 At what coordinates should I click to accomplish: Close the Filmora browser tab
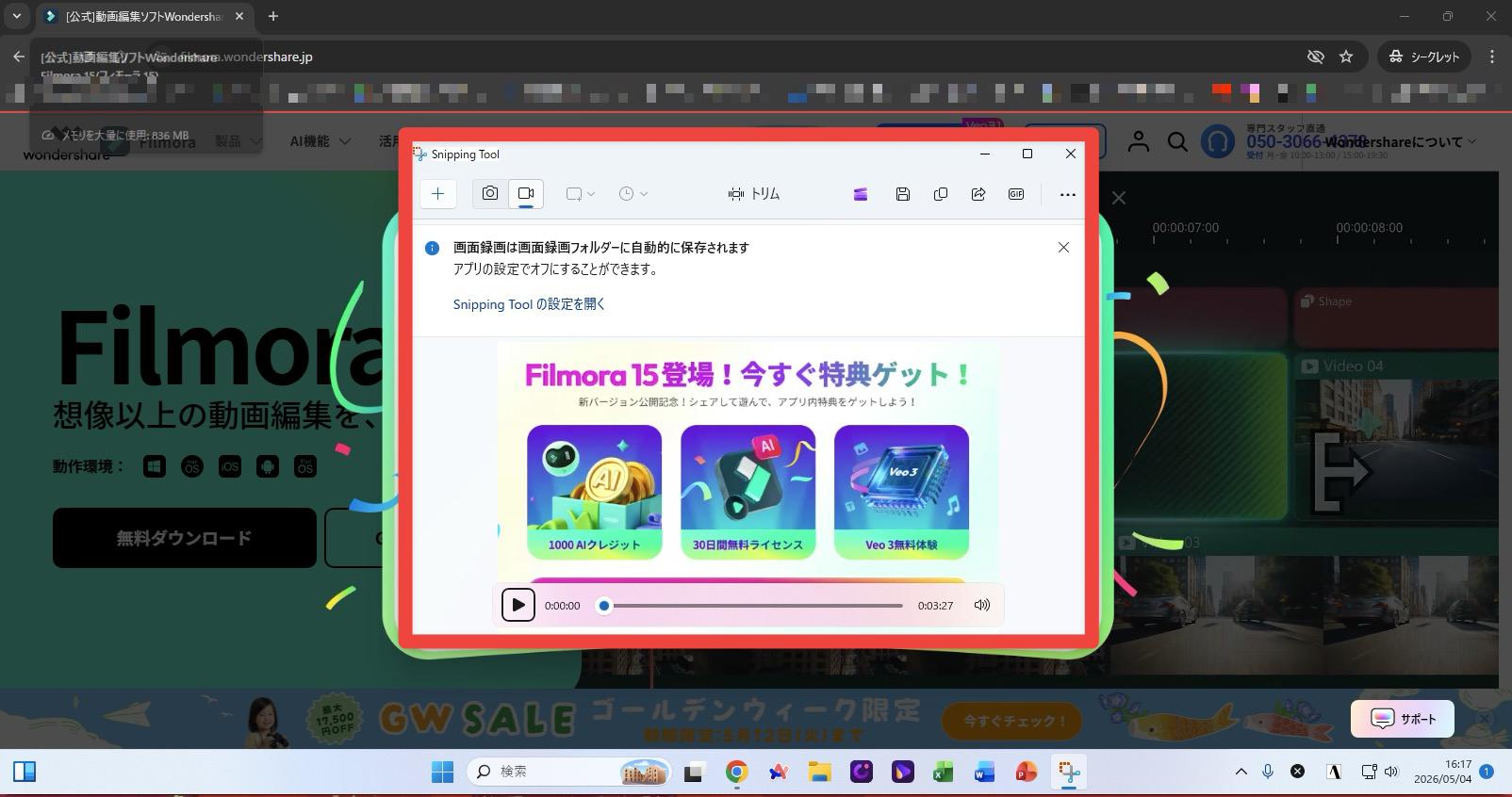coord(239,16)
